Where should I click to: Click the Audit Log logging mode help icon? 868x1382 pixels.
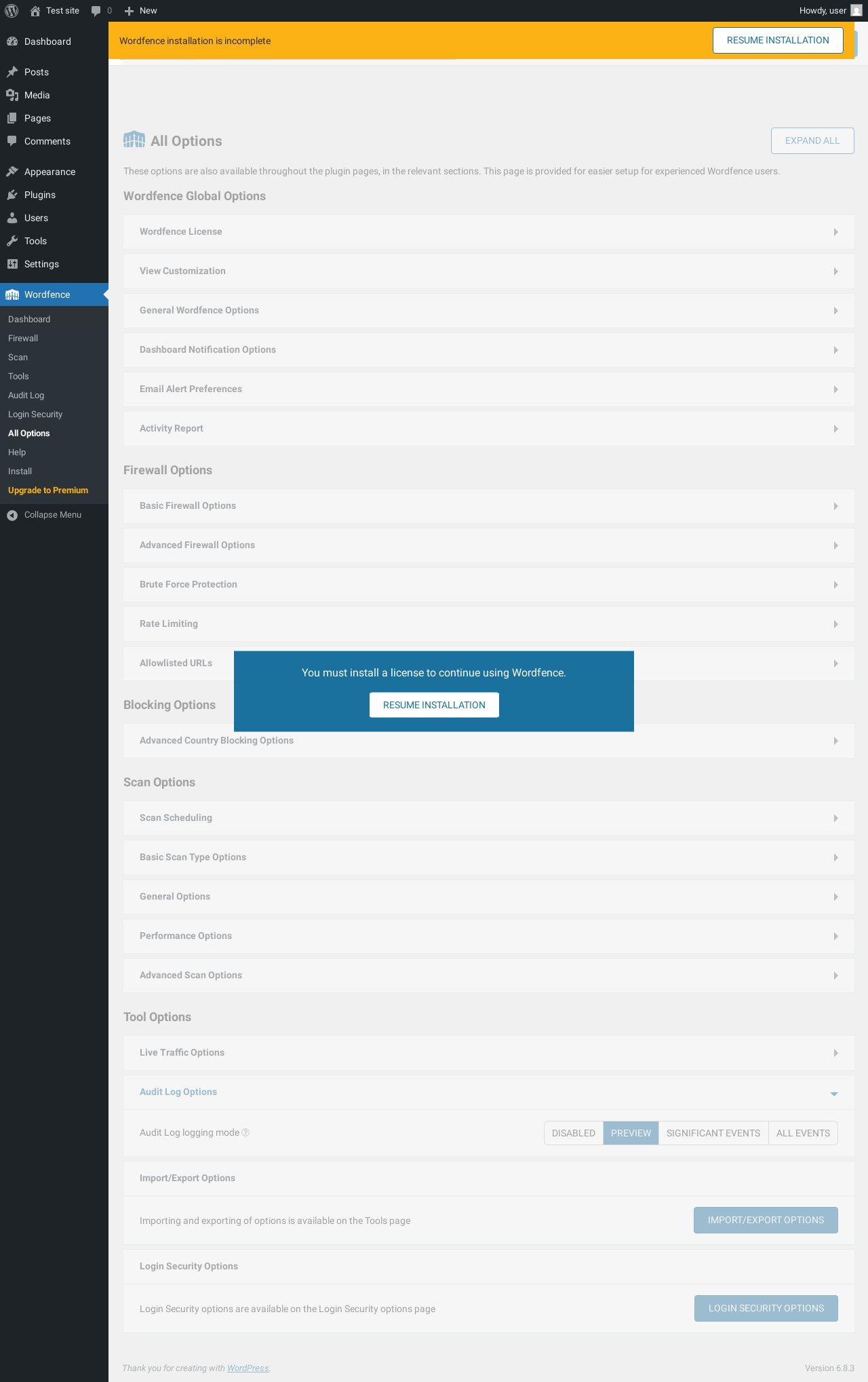point(246,1132)
